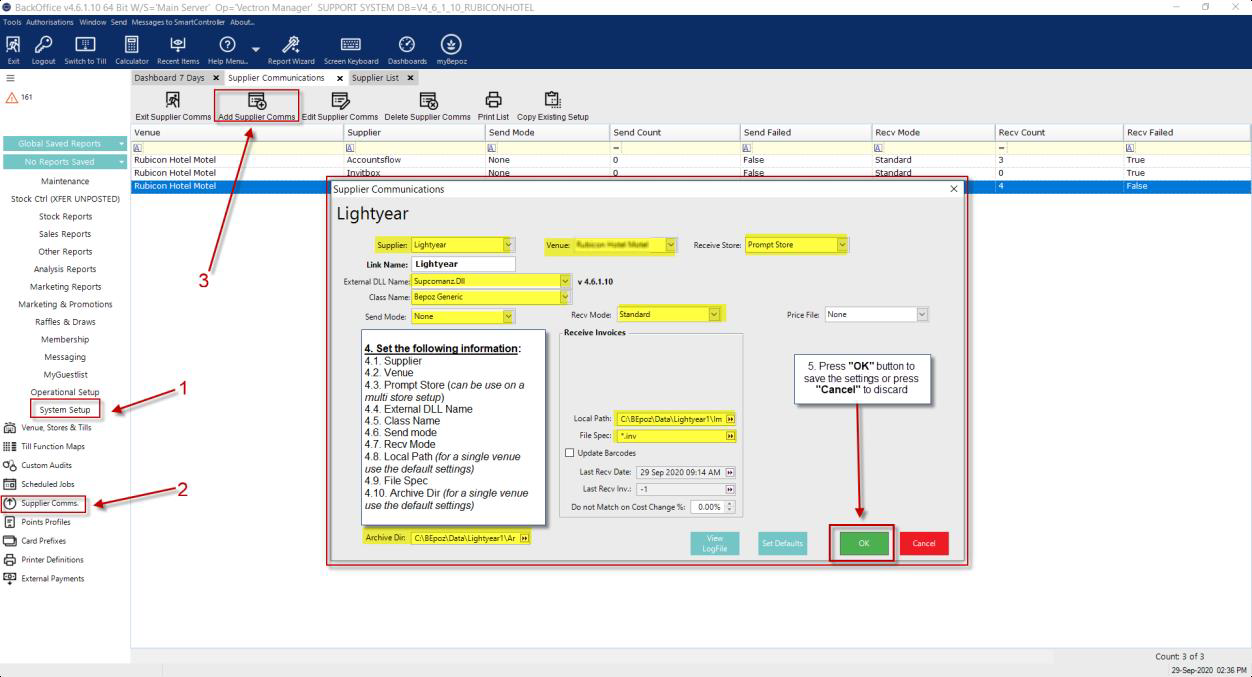Click View LogFile button
Image resolution: width=1252 pixels, height=677 pixels.
(714, 543)
